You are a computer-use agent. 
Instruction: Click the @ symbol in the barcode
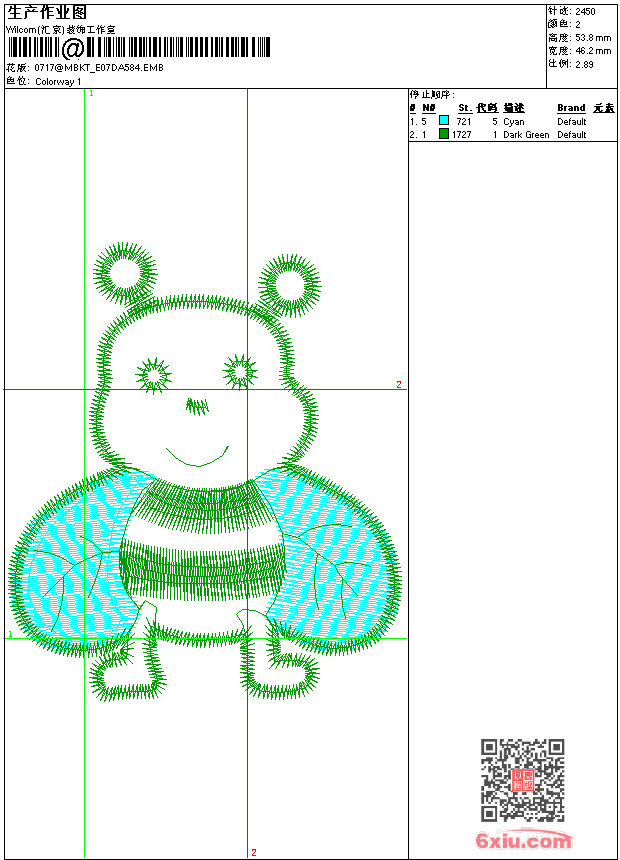73,48
